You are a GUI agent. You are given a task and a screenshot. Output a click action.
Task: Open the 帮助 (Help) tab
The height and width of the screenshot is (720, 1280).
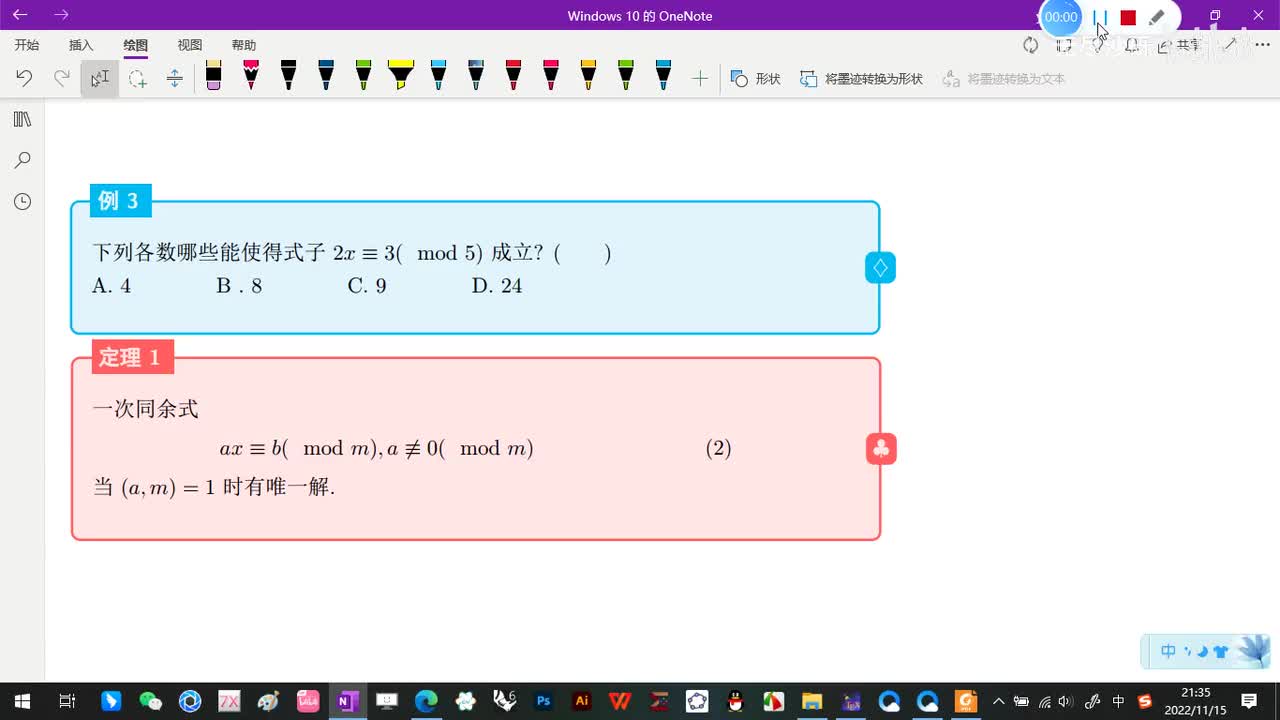[243, 45]
